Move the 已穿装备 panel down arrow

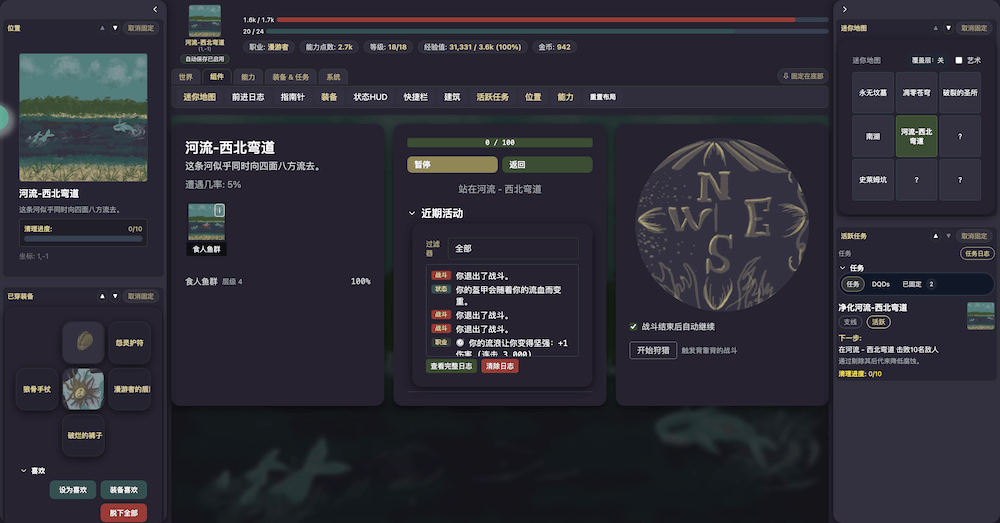pos(115,296)
